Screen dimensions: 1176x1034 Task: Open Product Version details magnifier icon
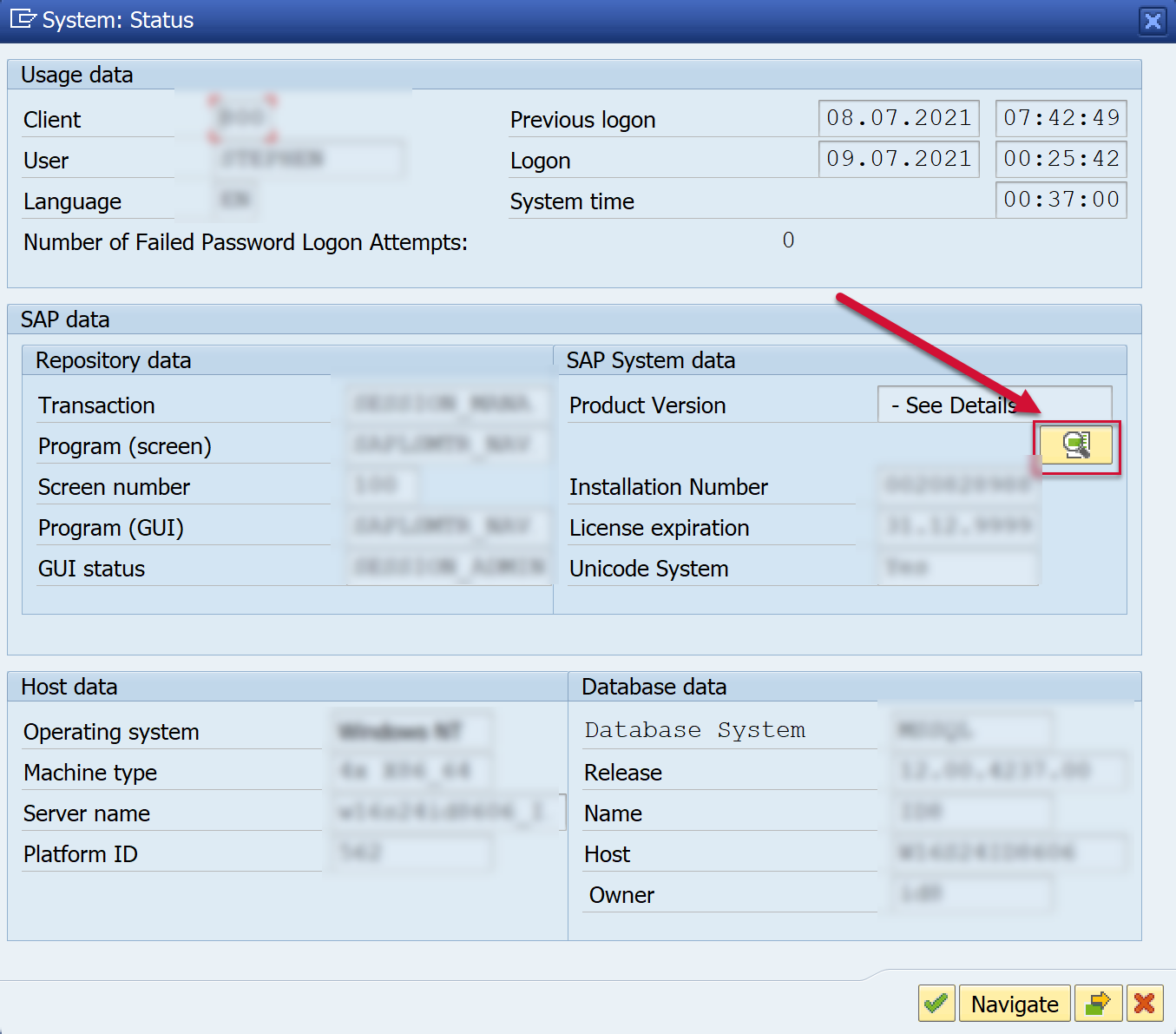[1076, 445]
